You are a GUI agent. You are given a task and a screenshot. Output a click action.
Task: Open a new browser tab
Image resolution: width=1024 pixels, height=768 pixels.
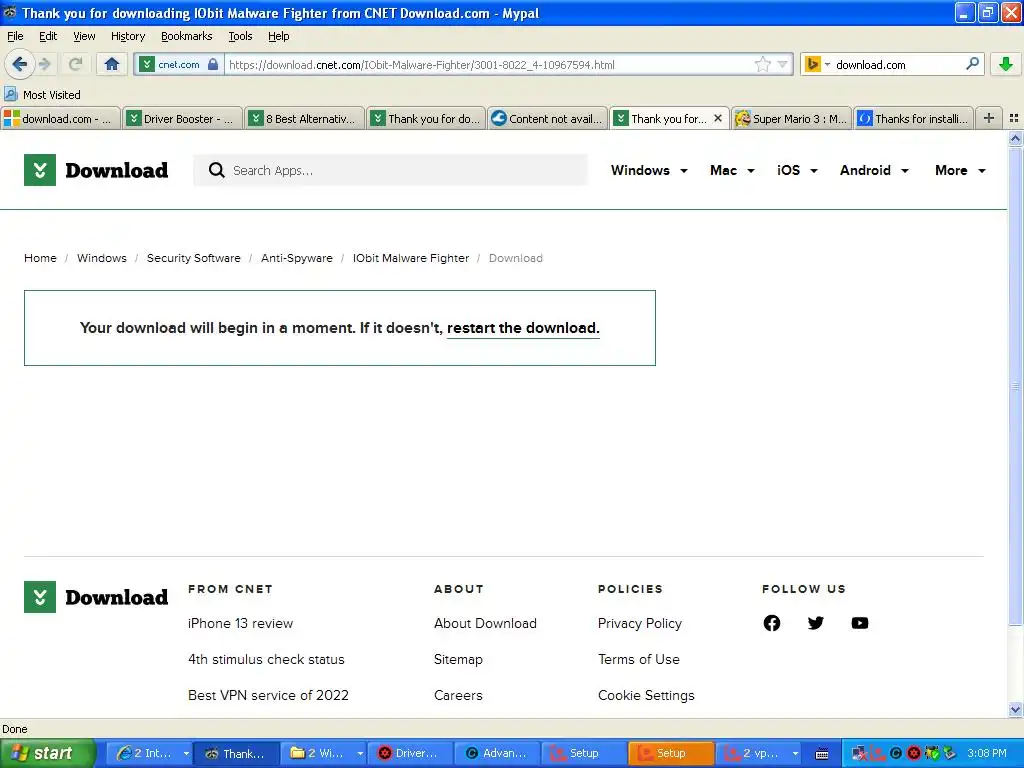pos(989,118)
